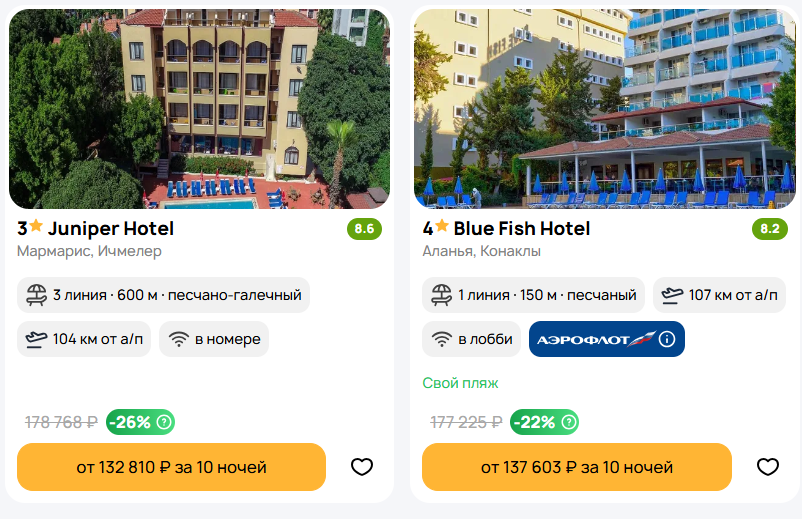Book Blue Fish Hotel from 137 603 ₽ button

coord(576,467)
